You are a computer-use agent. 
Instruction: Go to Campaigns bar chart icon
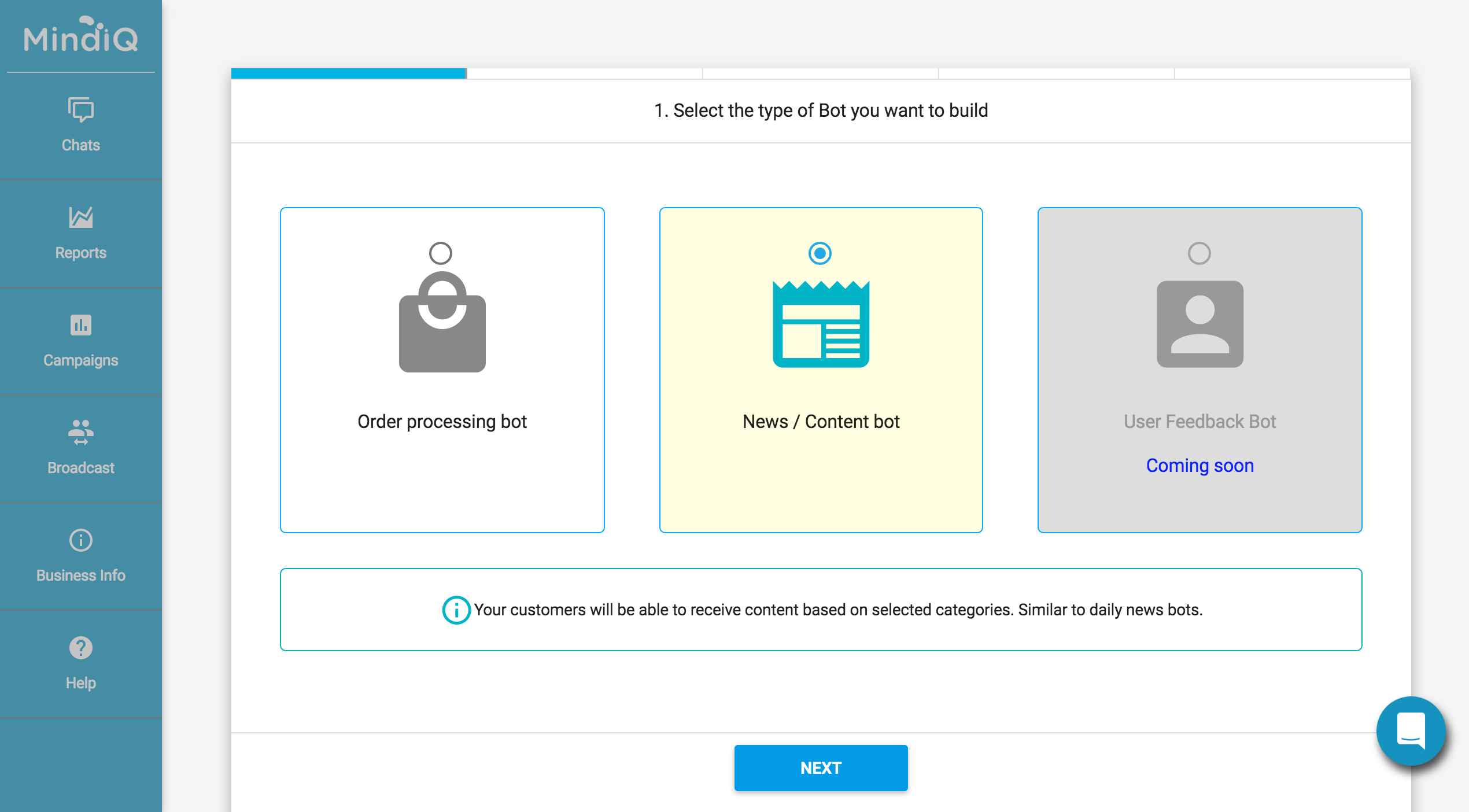point(80,325)
